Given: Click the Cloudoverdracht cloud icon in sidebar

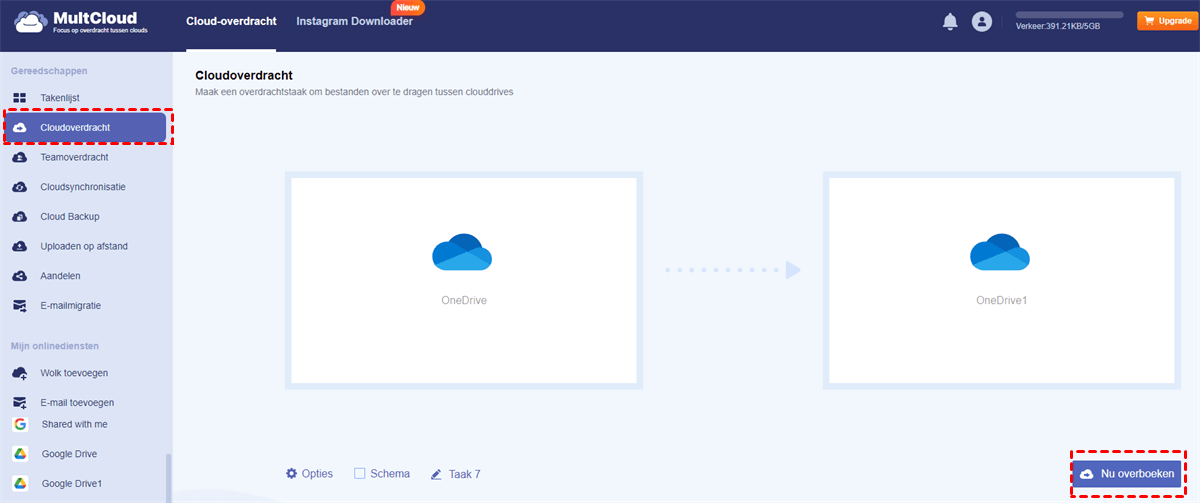Looking at the screenshot, I should [x=20, y=127].
